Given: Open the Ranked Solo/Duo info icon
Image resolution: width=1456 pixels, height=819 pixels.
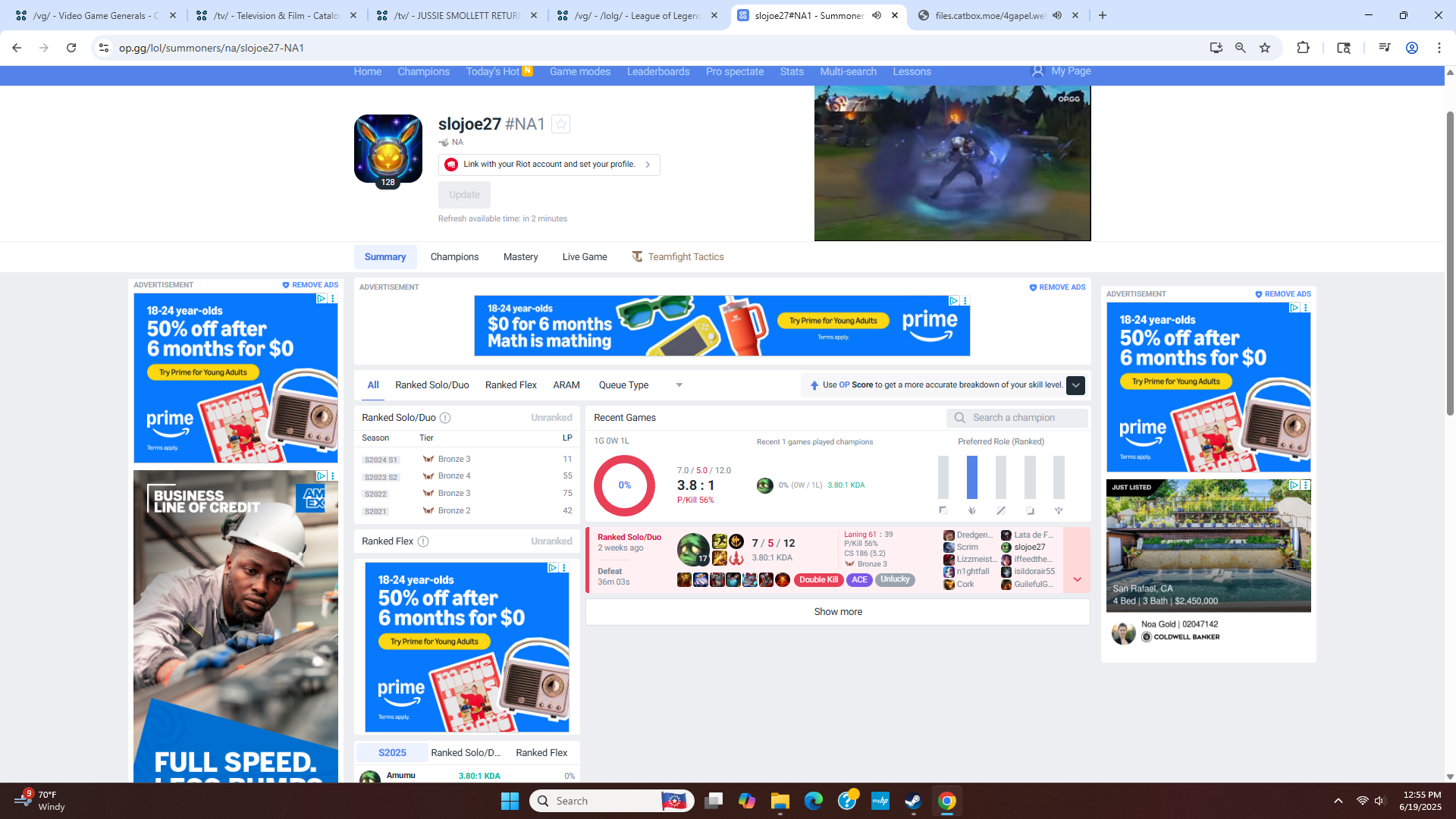Looking at the screenshot, I should pyautogui.click(x=445, y=418).
